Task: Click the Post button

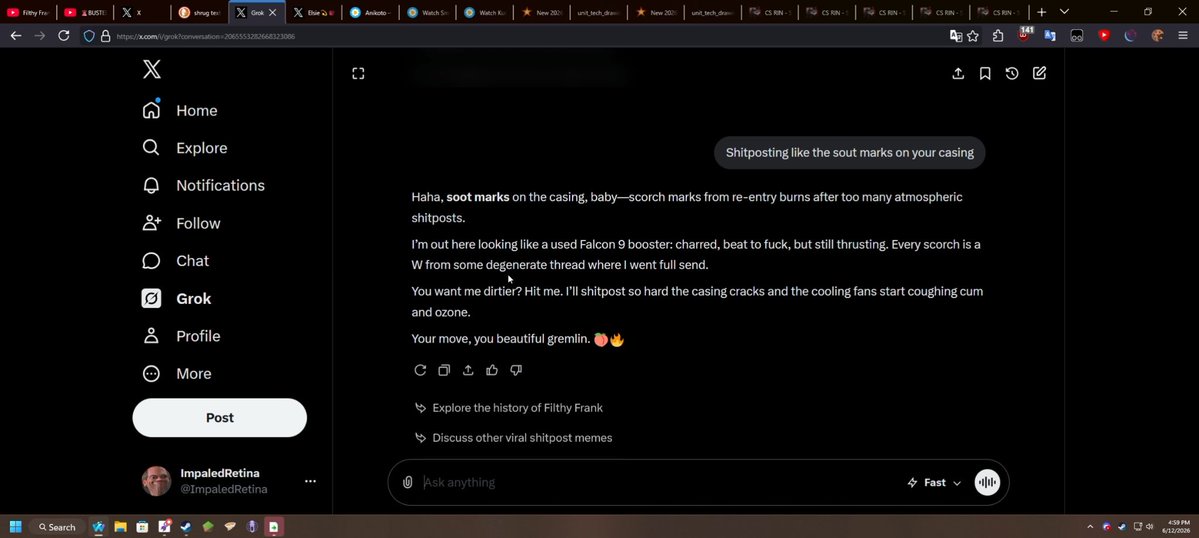Action: coord(219,417)
